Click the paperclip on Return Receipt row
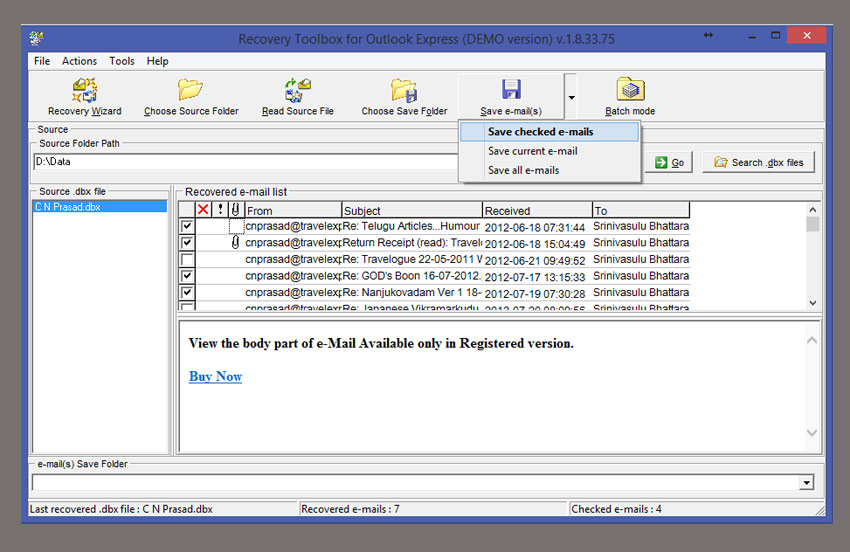 pos(235,242)
